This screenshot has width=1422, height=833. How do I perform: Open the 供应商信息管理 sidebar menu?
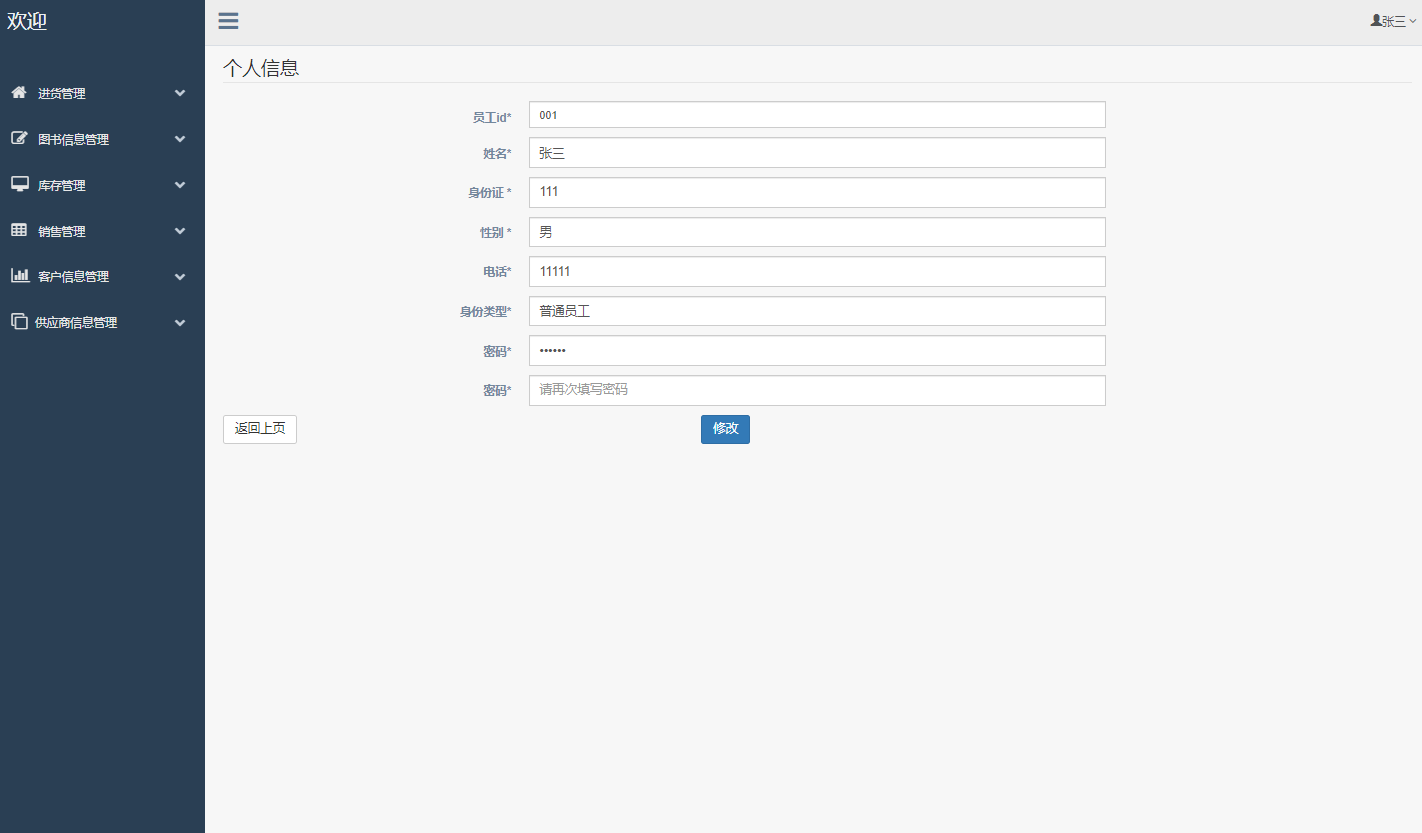tap(102, 322)
